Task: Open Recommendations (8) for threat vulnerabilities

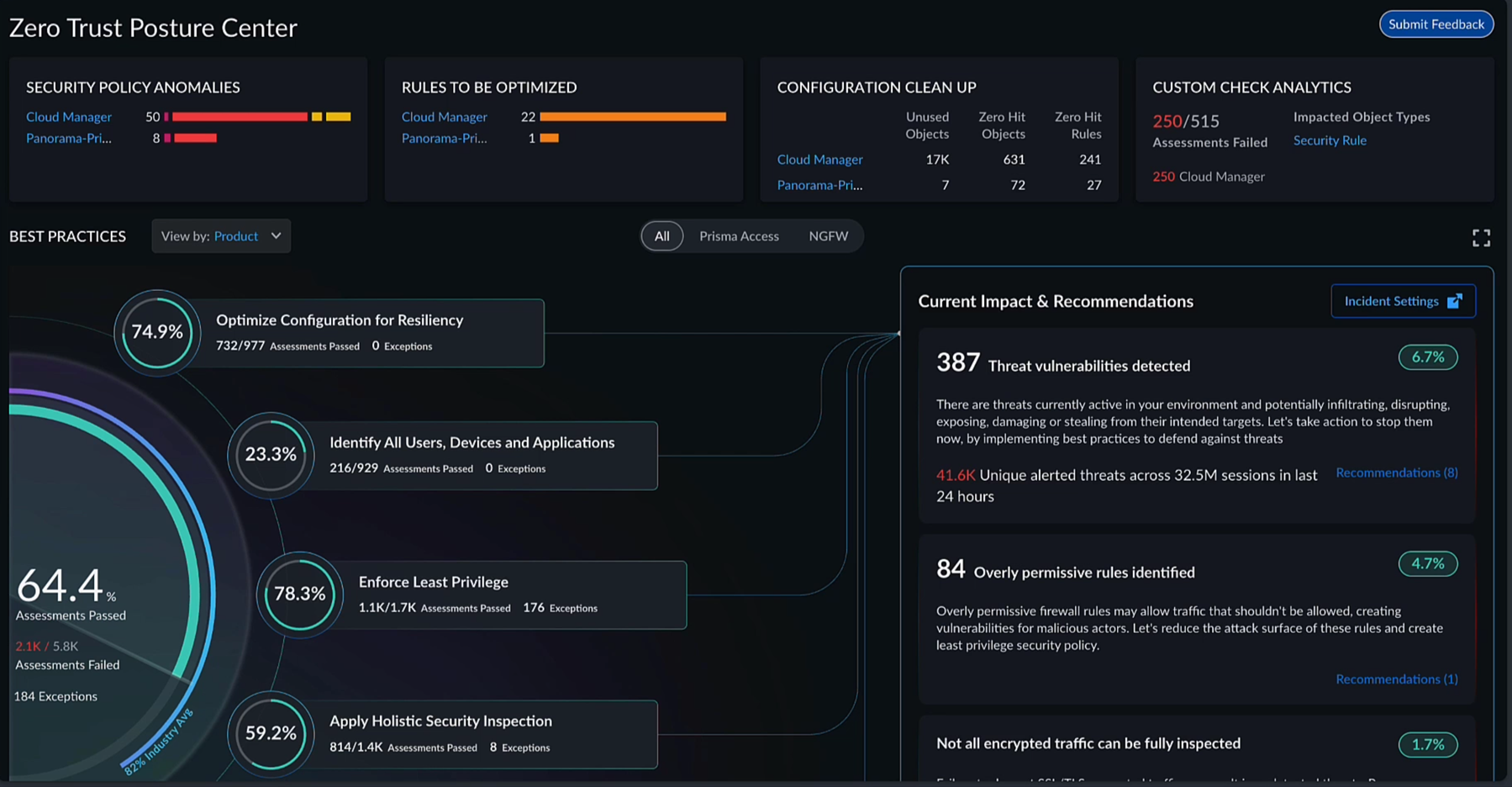Action: [1396, 473]
